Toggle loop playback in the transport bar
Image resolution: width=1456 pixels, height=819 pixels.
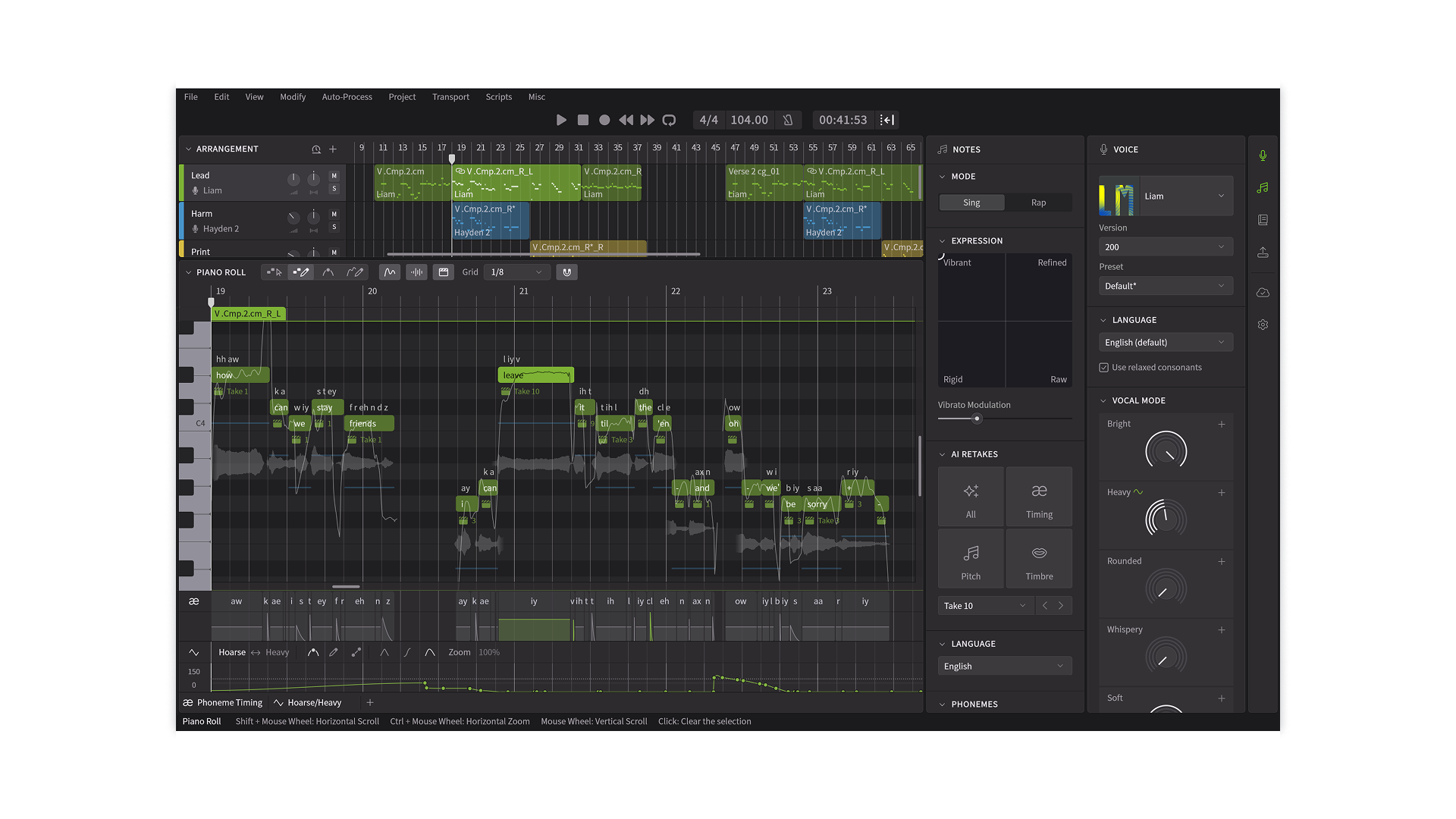(669, 120)
